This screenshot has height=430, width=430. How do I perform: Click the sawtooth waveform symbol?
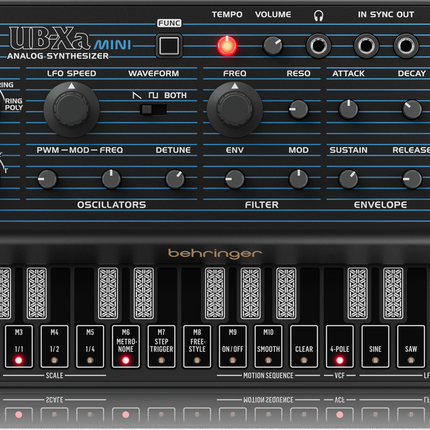point(137,96)
